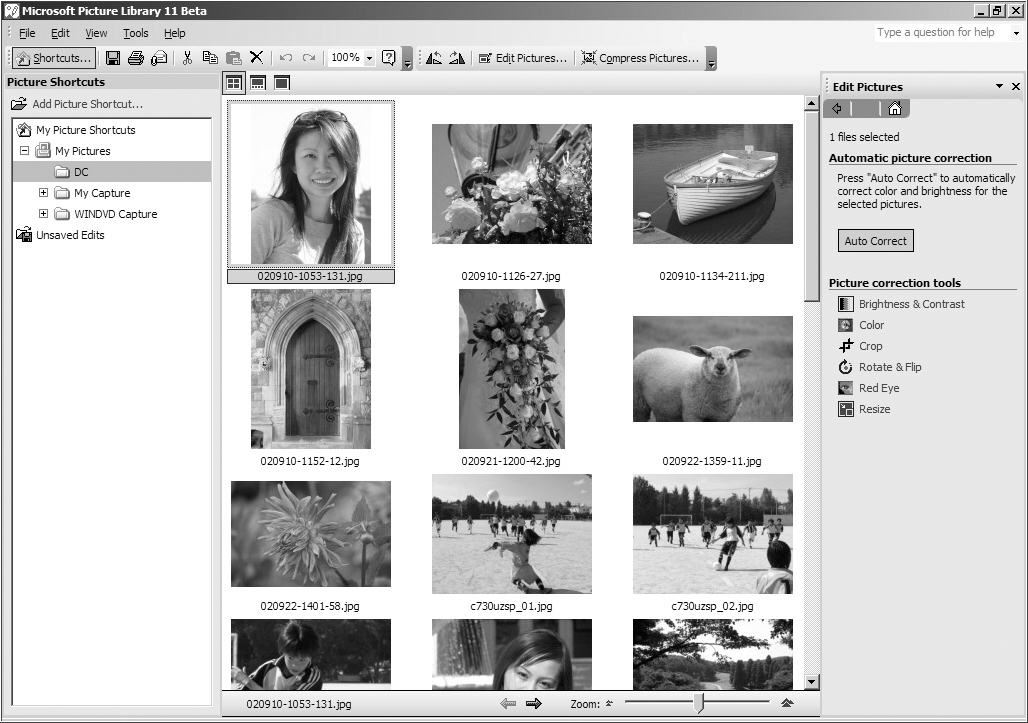1028x723 pixels.
Task: Open the View menu
Action: (x=96, y=33)
